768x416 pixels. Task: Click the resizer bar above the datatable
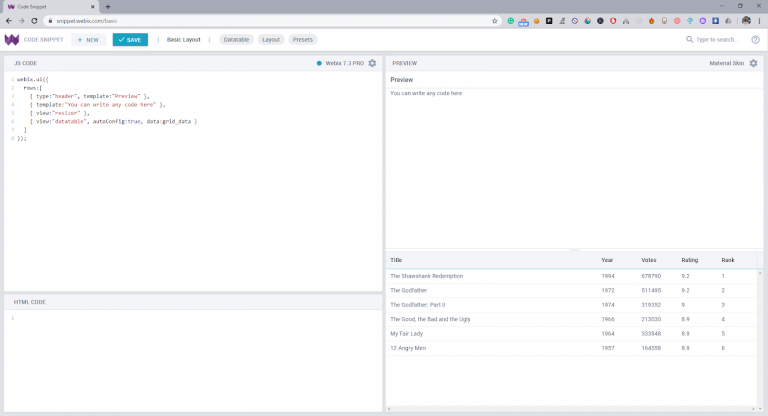click(575, 249)
